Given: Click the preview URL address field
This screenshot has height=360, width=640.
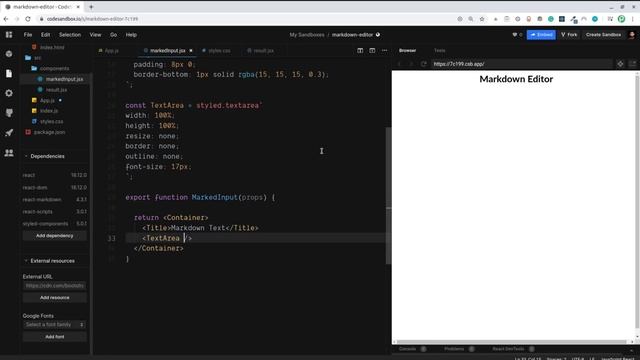Looking at the screenshot, I should (522, 64).
